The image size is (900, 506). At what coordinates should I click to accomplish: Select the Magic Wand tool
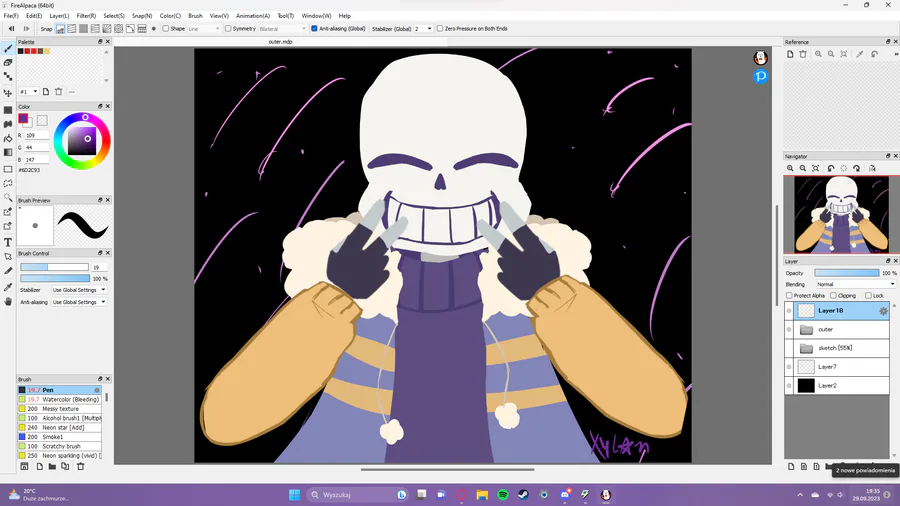point(8,197)
